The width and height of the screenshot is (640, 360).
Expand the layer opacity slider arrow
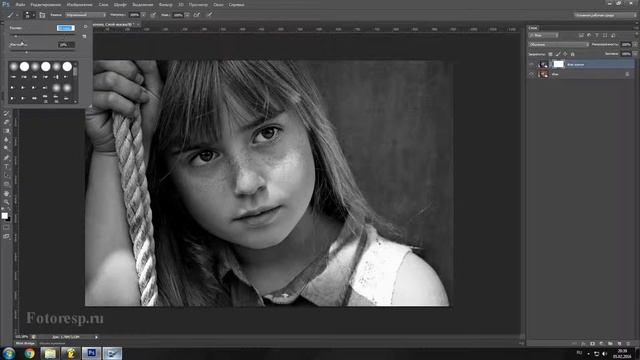pos(635,44)
